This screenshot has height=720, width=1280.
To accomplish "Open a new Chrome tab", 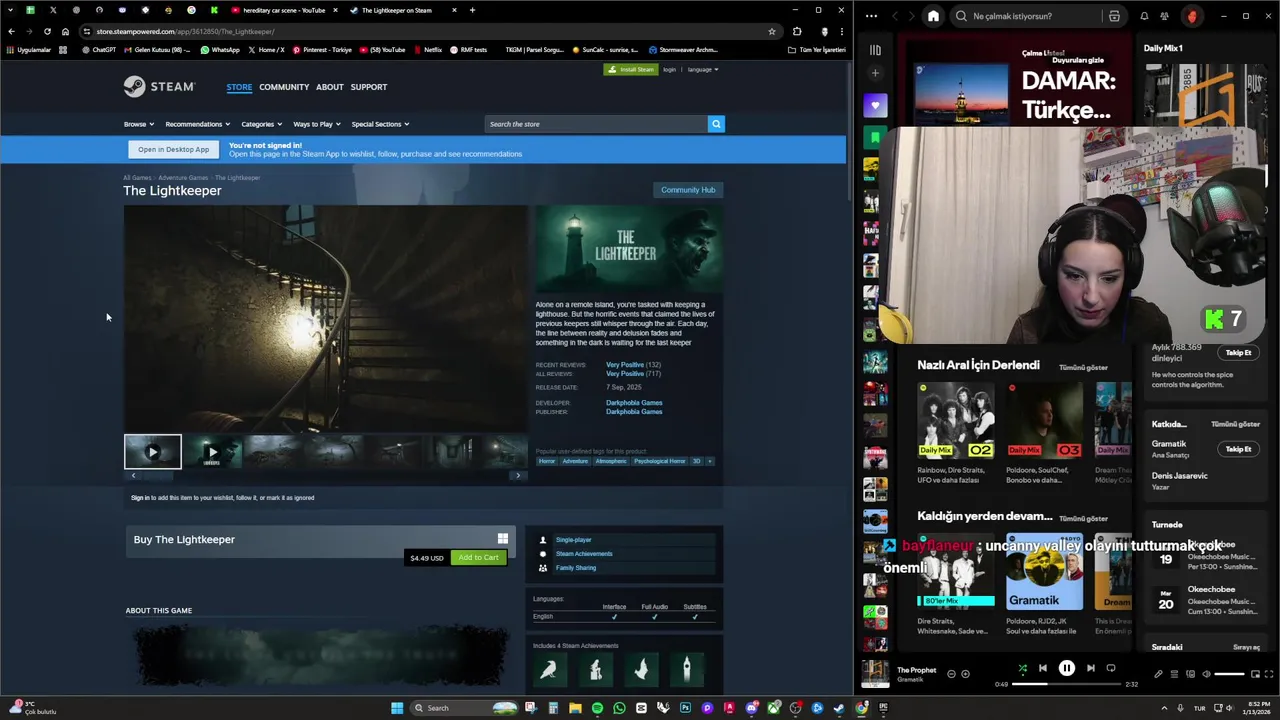I will coord(472,10).
